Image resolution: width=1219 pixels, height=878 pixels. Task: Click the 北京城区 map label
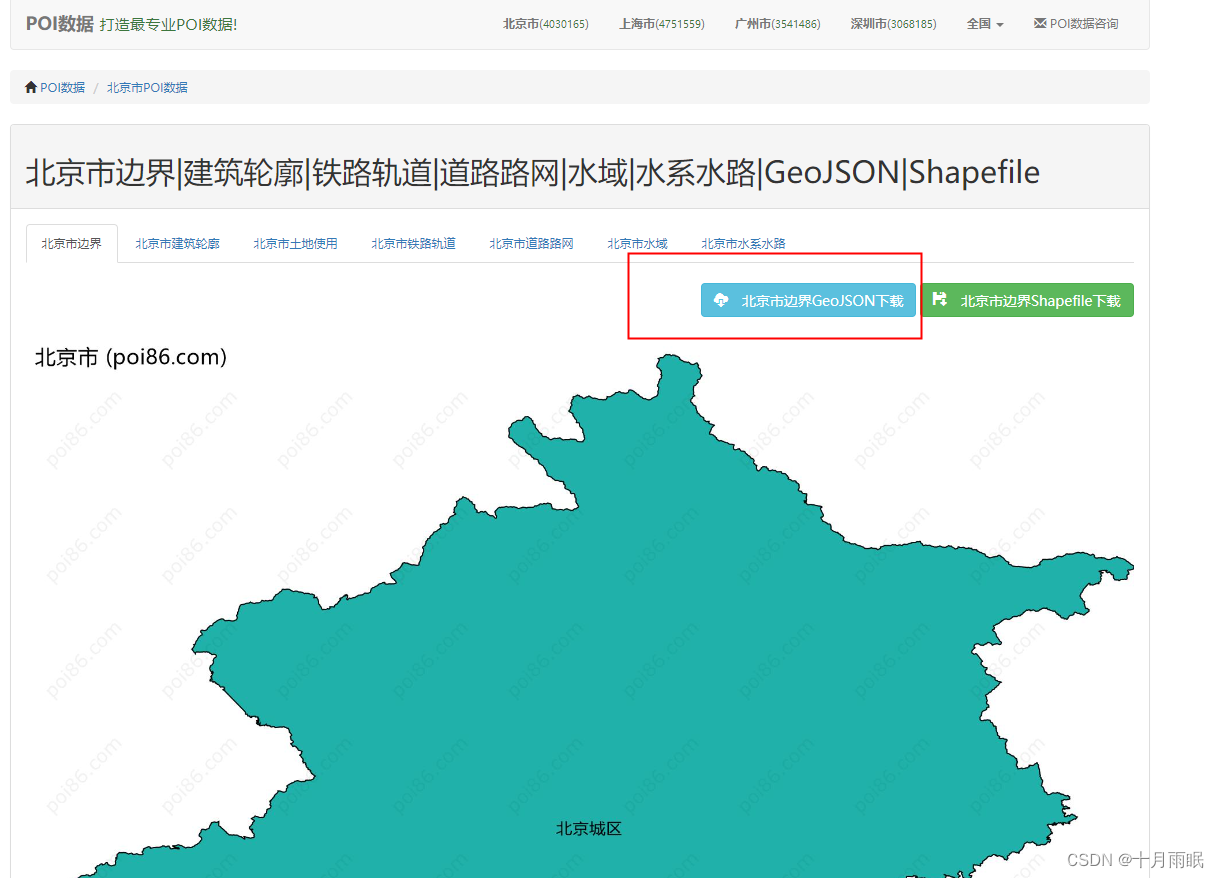(589, 829)
